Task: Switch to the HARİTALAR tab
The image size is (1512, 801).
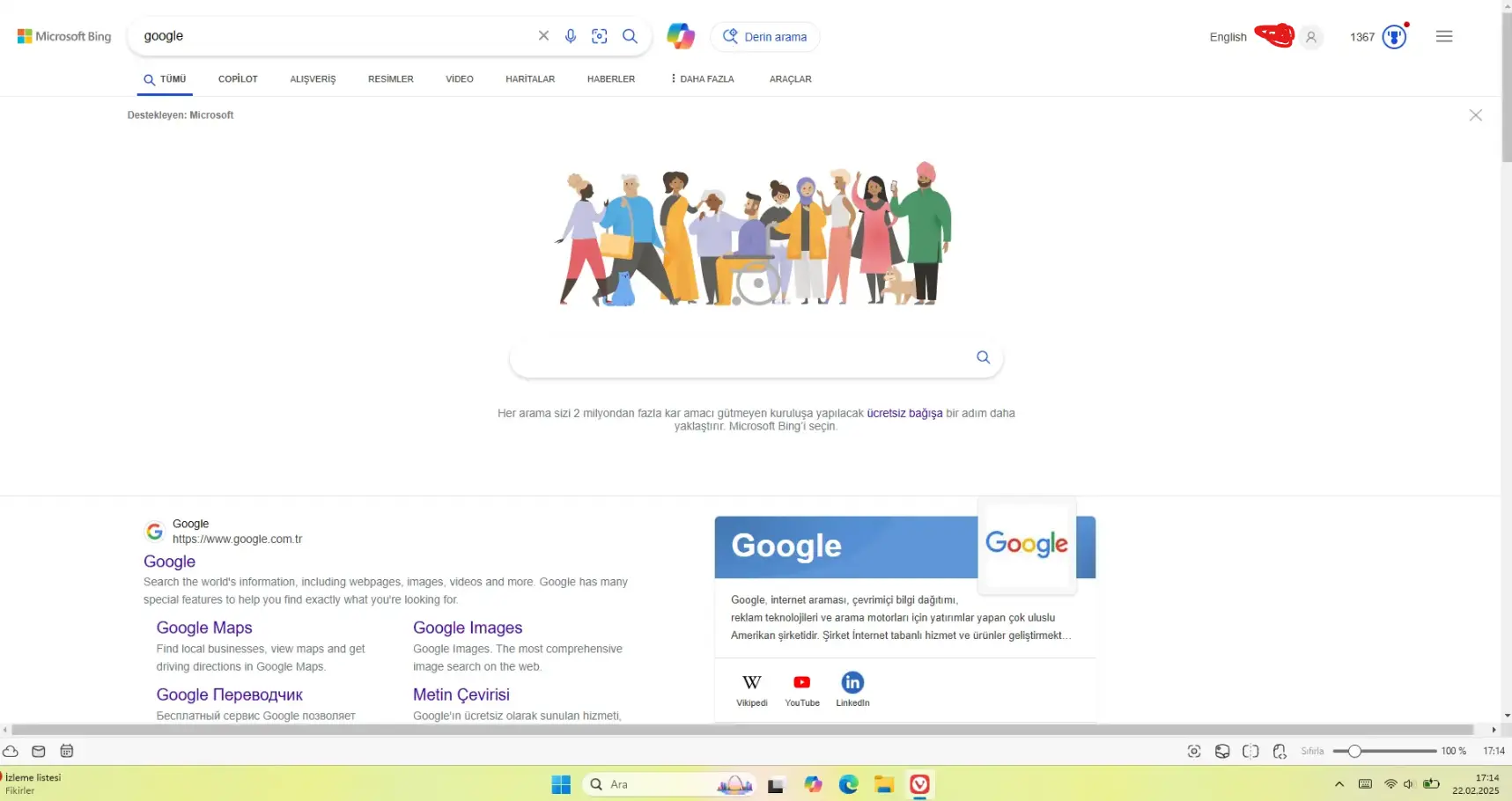Action: [530, 79]
